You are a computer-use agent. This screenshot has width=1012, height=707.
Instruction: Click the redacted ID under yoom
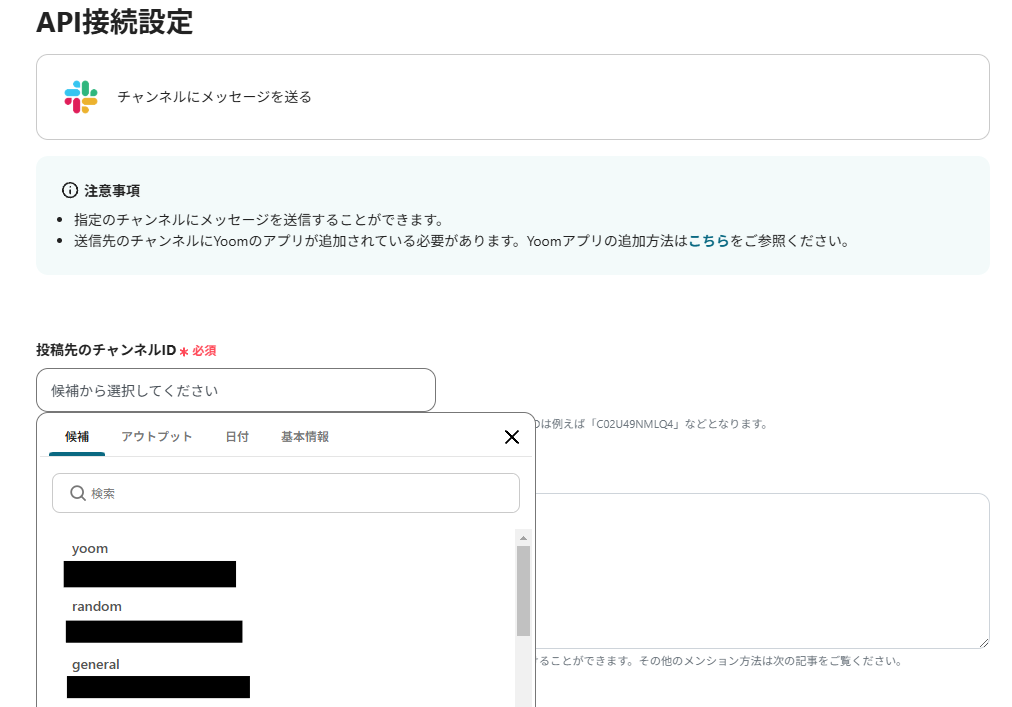pos(150,574)
